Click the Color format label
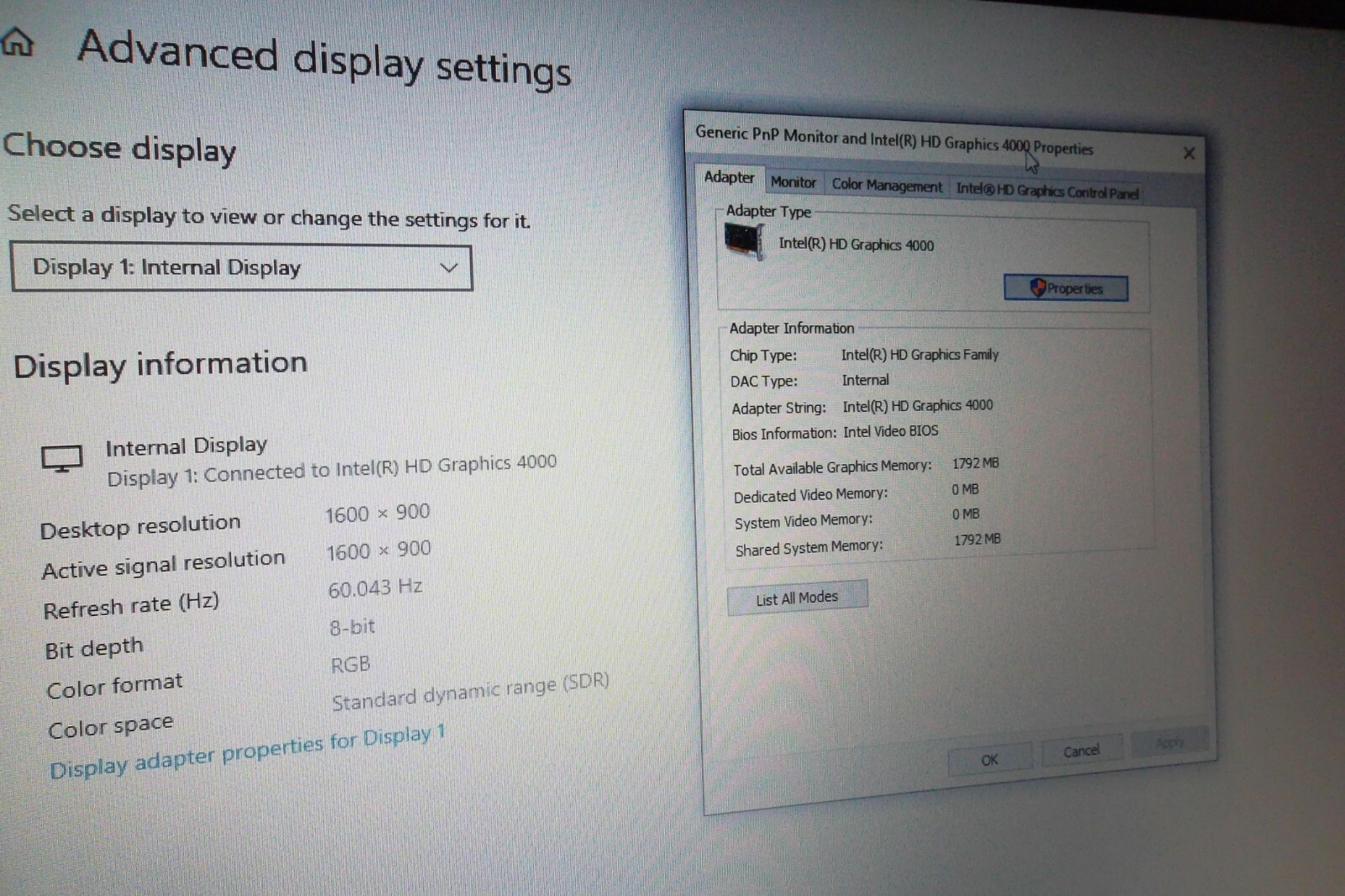 (x=114, y=686)
